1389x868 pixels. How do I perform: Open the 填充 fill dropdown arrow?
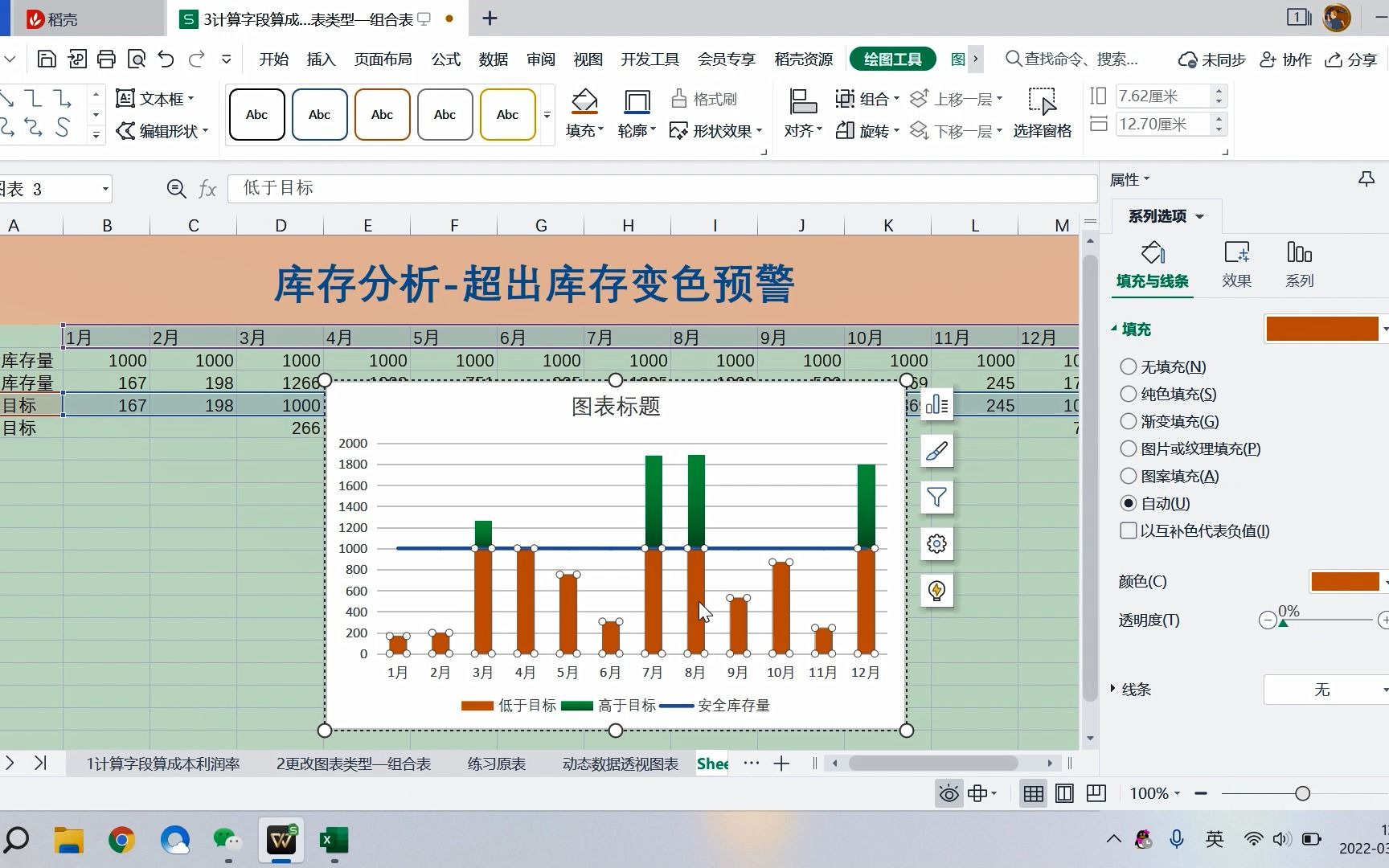click(1384, 329)
